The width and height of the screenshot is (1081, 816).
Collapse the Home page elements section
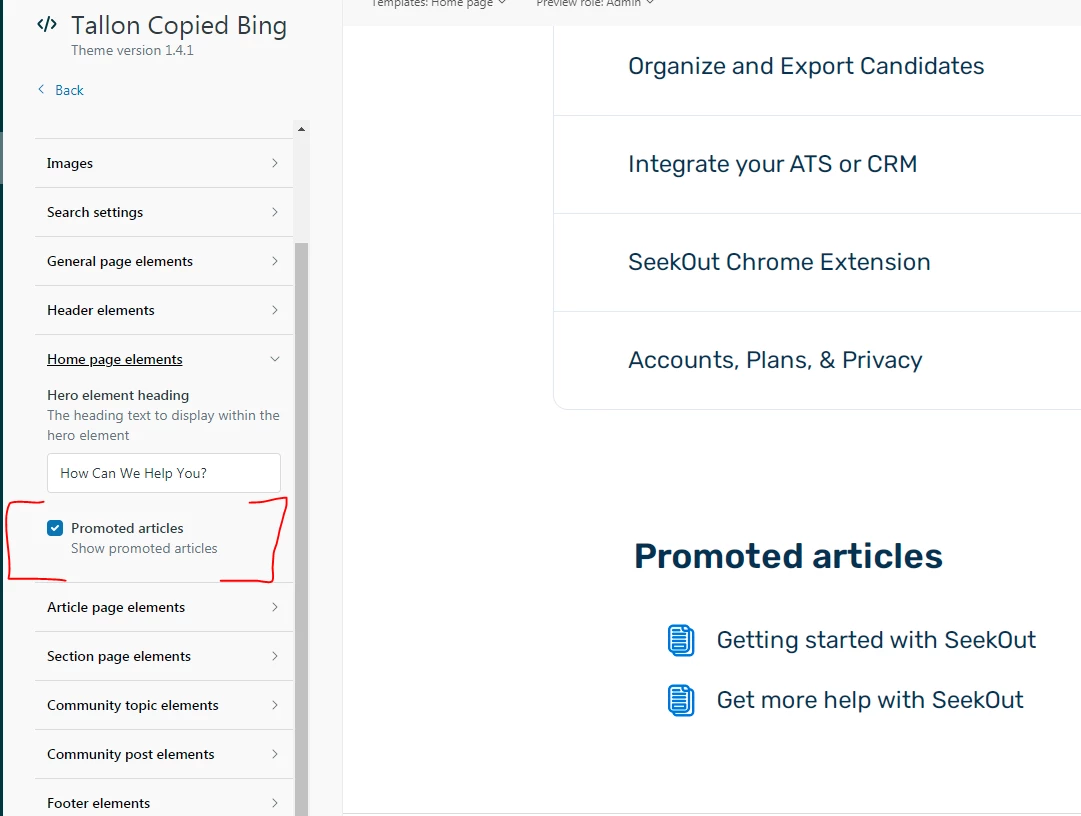pos(164,359)
